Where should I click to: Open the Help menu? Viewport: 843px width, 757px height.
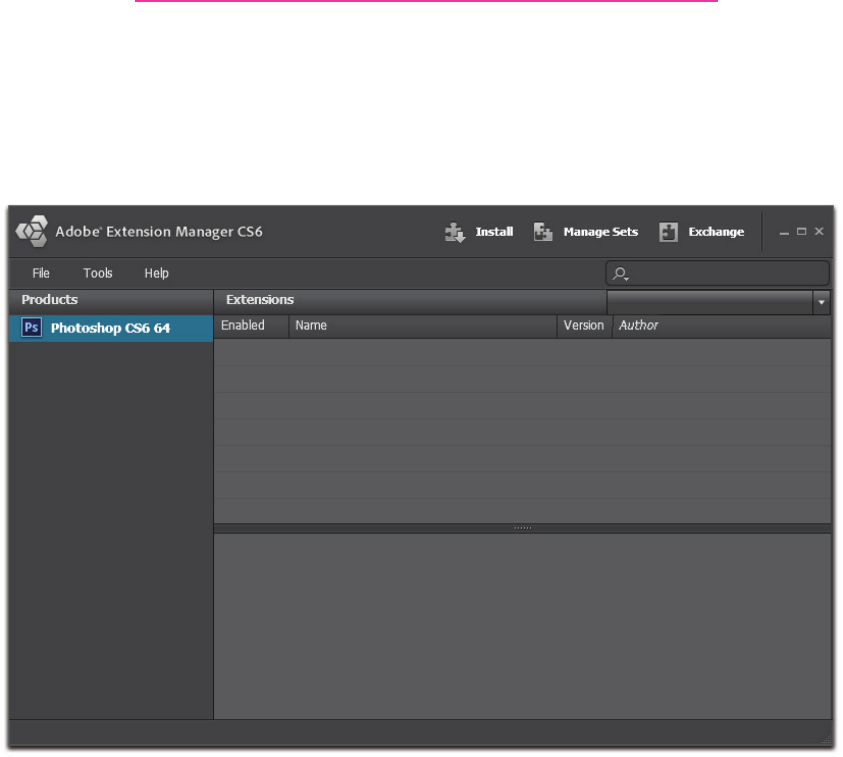click(156, 273)
